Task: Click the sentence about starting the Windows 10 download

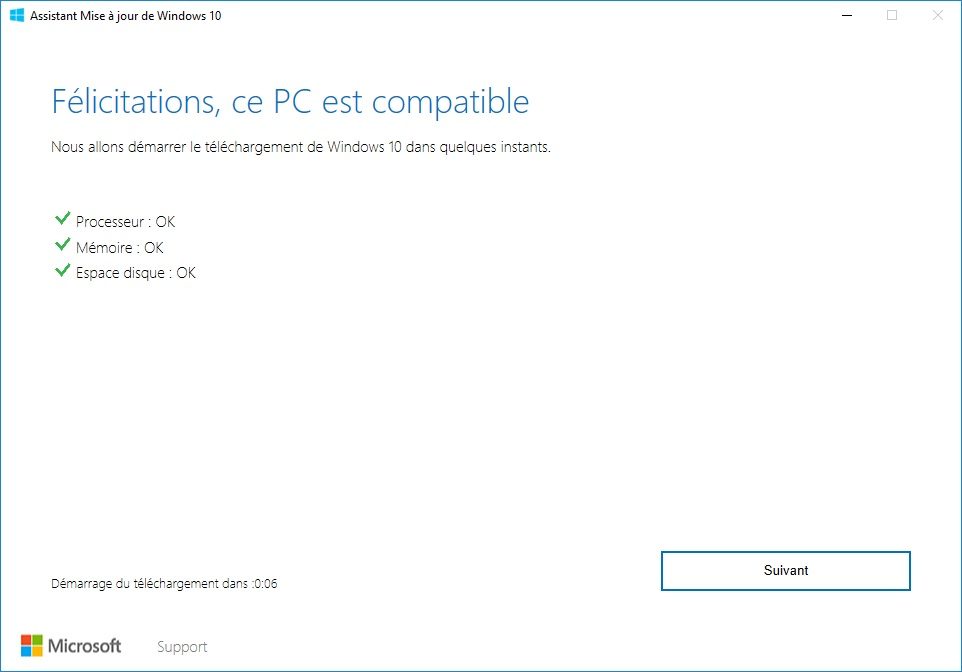Action: (301, 147)
